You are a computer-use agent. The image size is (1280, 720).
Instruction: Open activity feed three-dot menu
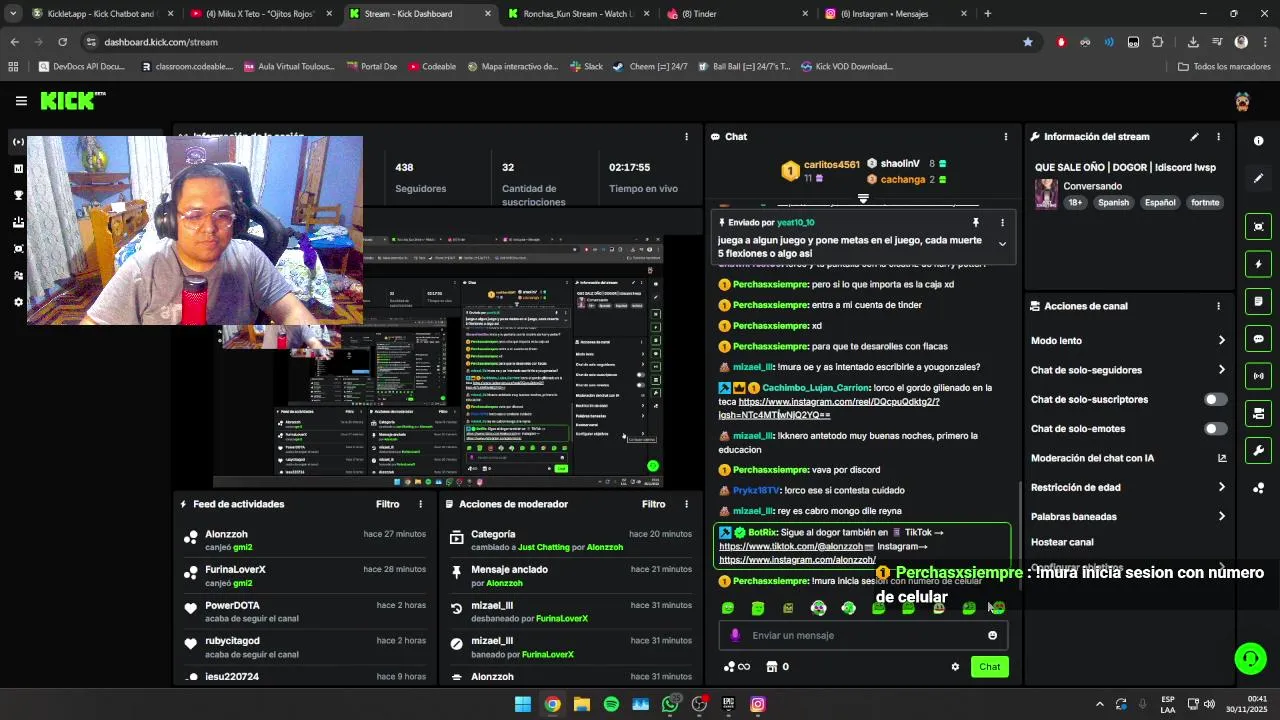[x=420, y=504]
